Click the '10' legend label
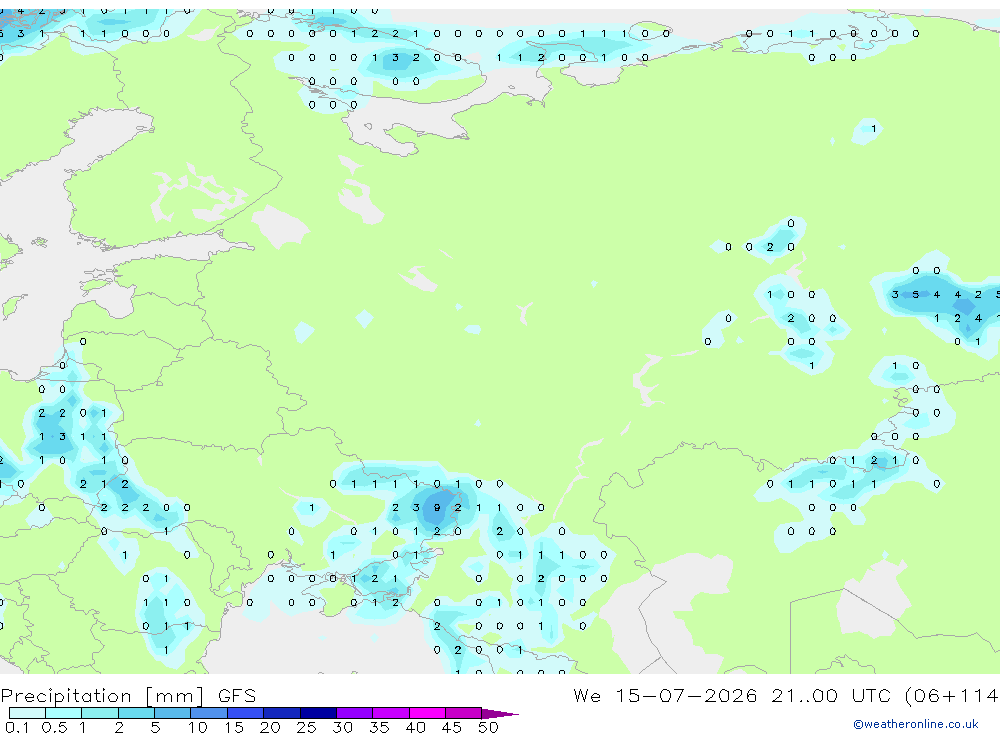Screen dimensions: 1000x733 coord(197,727)
